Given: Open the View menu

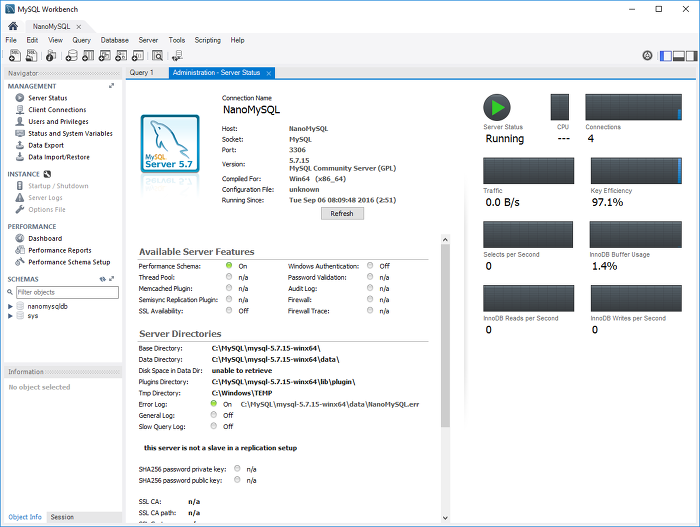Looking at the screenshot, I should (55, 40).
